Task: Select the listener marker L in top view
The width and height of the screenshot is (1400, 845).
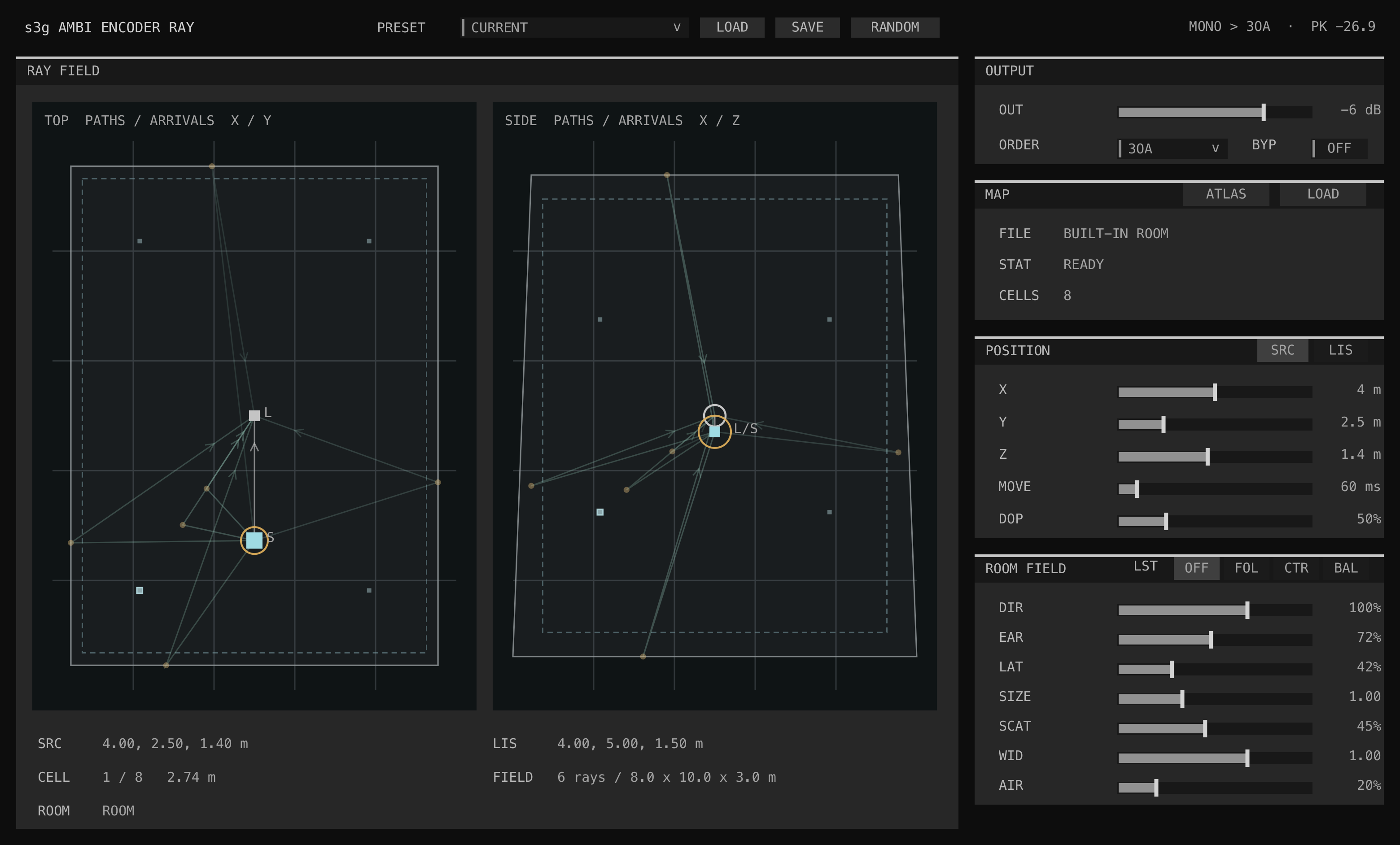Action: coord(254,415)
